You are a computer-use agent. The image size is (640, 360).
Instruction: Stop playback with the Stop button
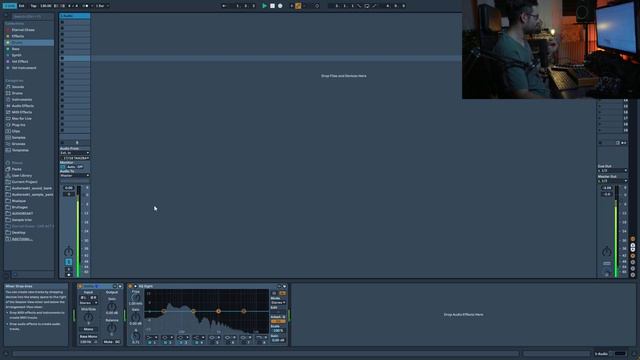tap(272, 6)
